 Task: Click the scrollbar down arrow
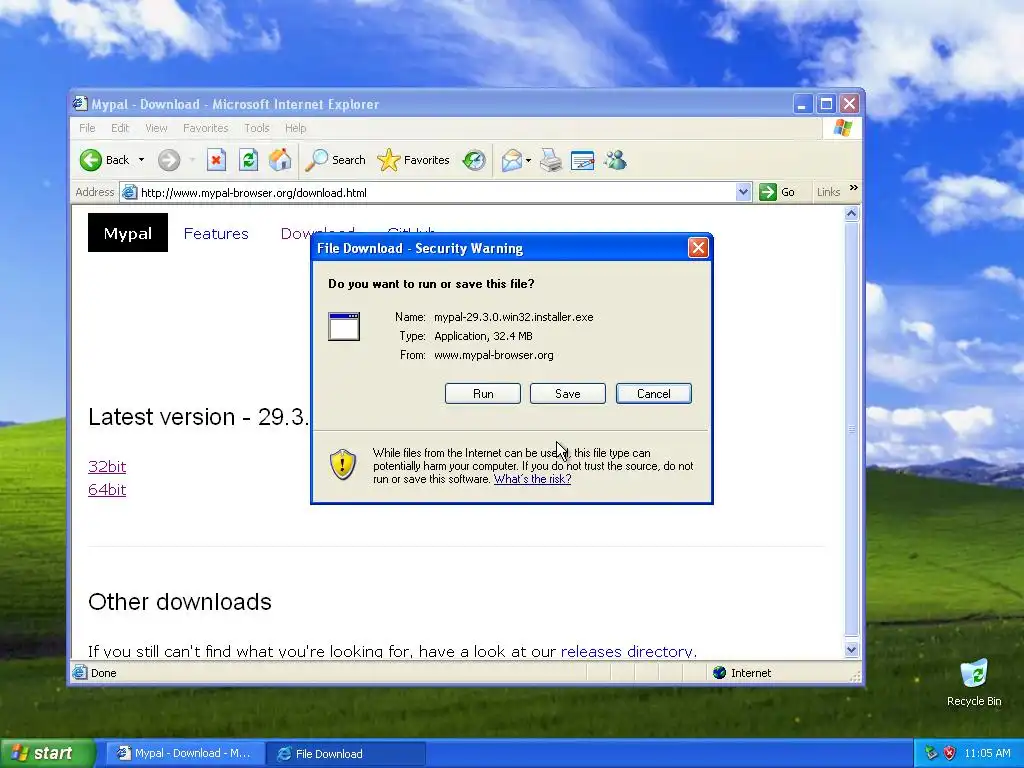[x=851, y=650]
